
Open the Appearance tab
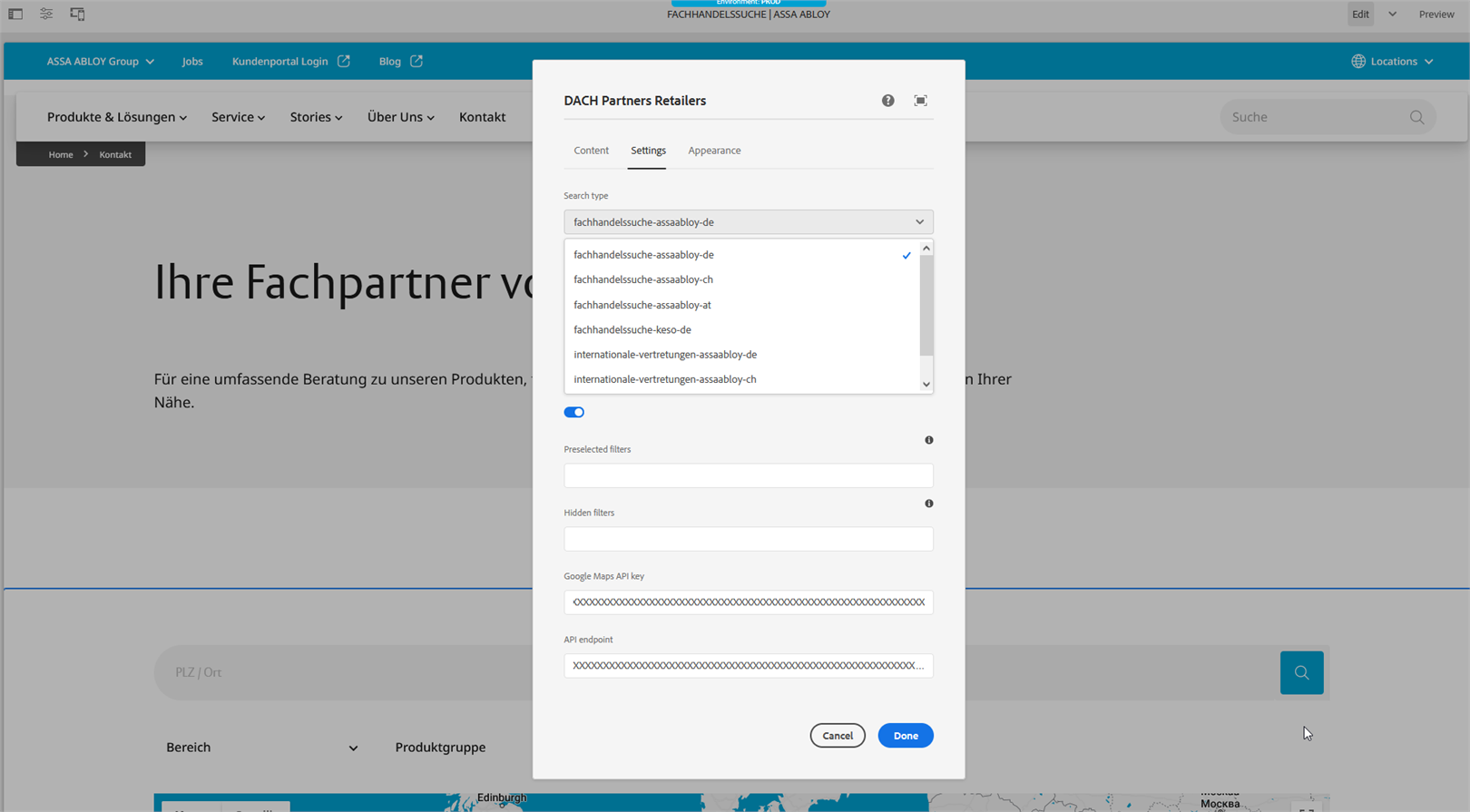point(713,151)
